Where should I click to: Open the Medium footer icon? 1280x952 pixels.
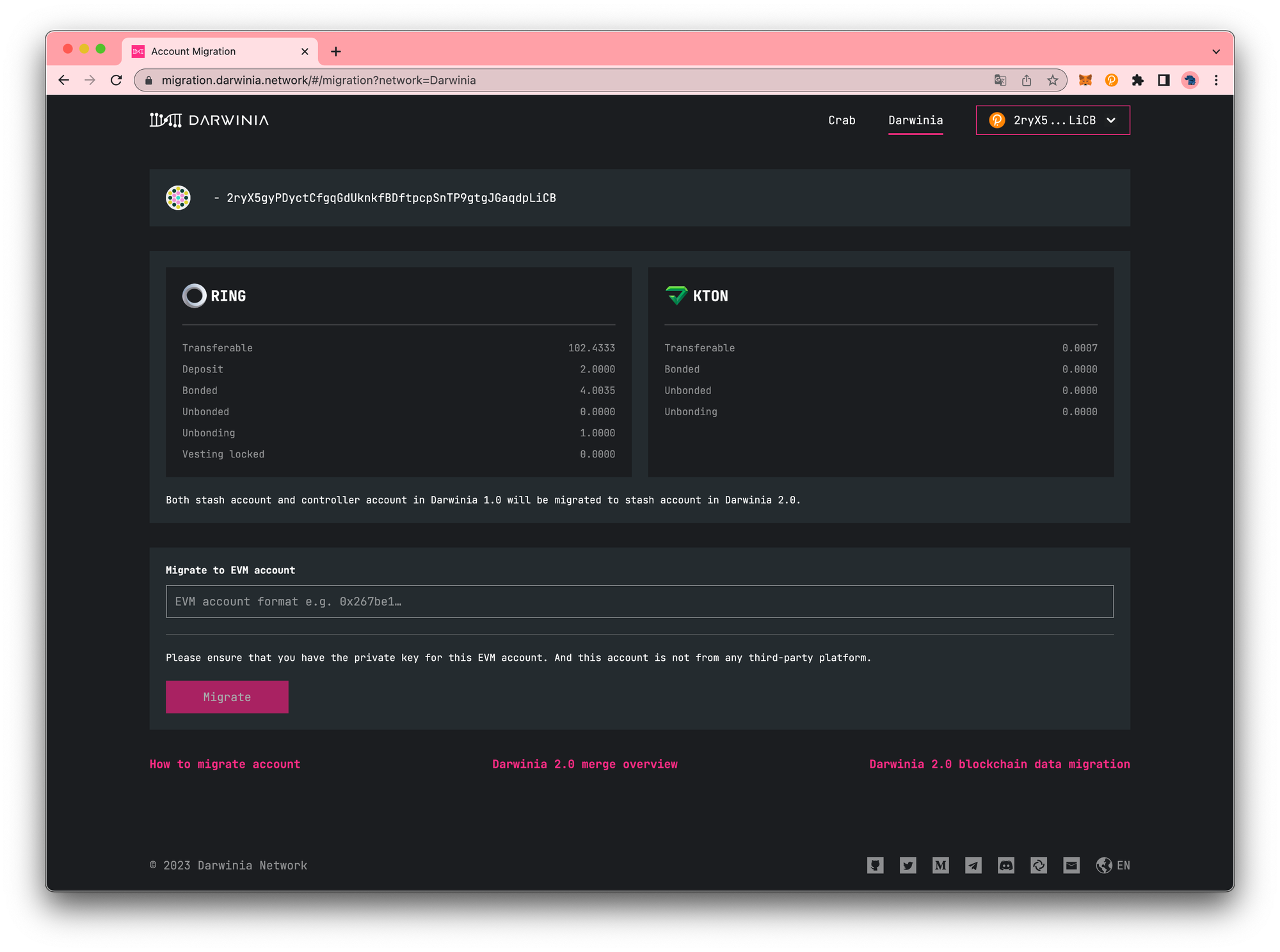tap(940, 866)
